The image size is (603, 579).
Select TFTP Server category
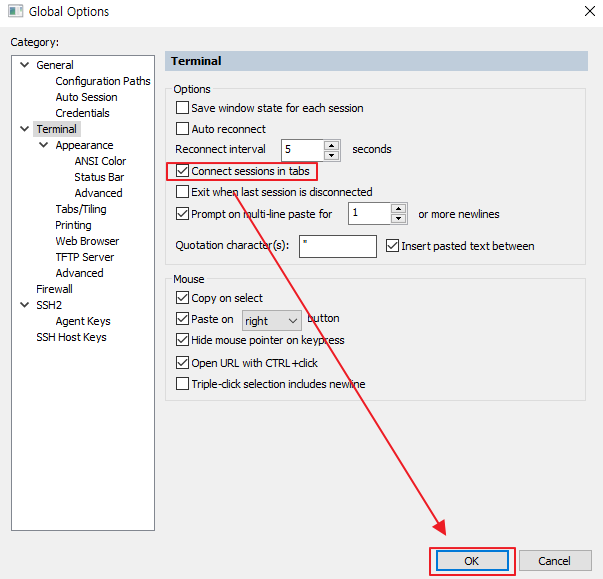pyautogui.click(x=85, y=257)
